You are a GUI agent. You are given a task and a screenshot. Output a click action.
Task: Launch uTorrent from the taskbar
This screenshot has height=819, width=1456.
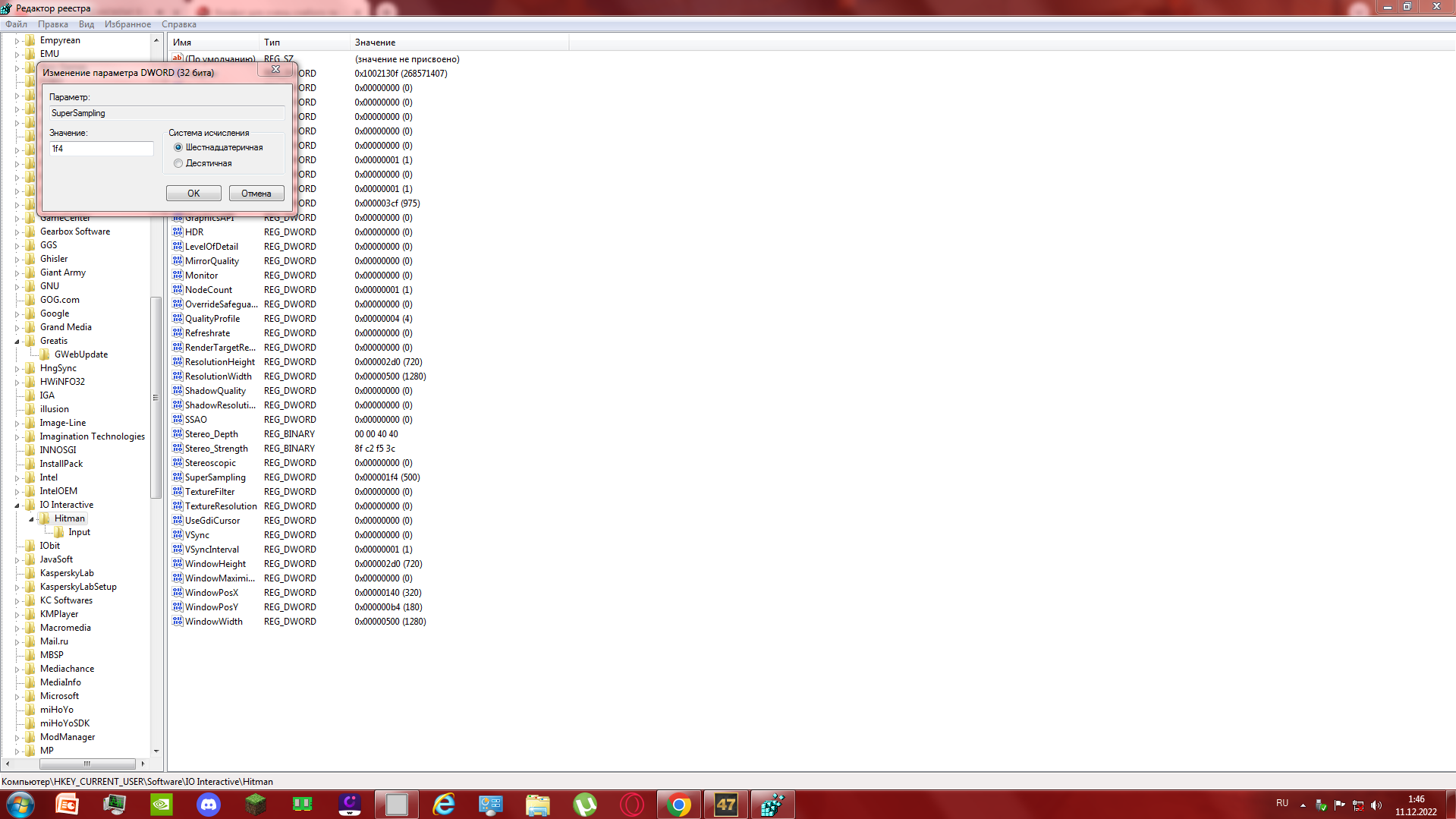coord(584,805)
